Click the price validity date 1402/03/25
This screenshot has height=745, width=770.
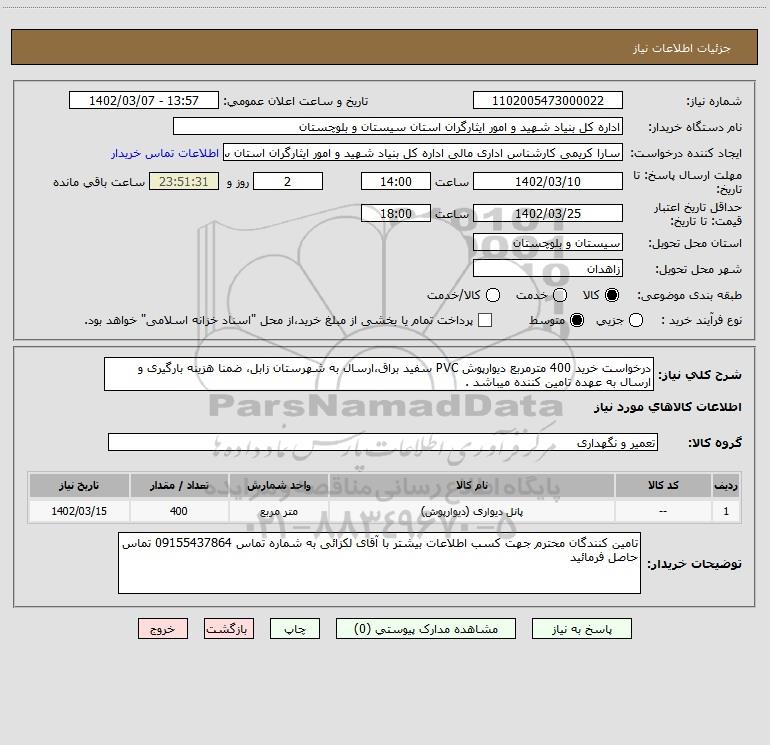point(548,213)
